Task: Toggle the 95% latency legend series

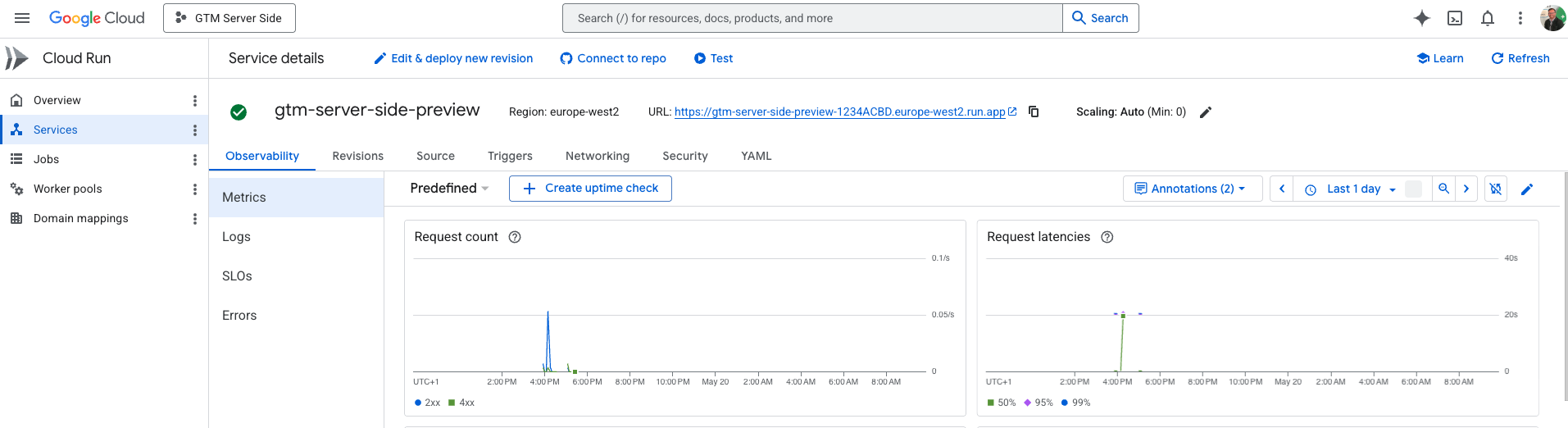Action: 1039,403
